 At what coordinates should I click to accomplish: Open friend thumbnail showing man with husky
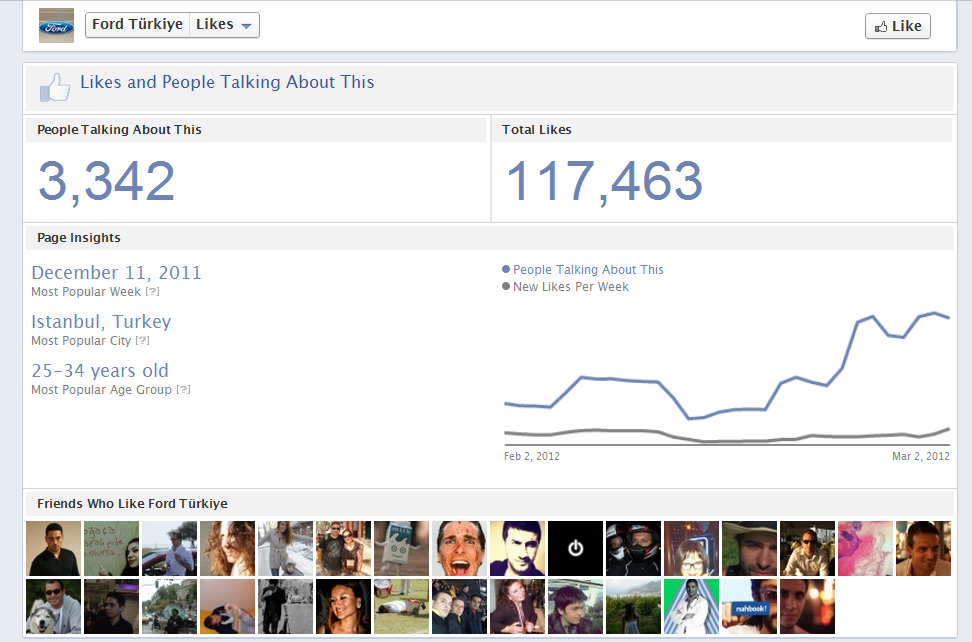click(x=53, y=606)
